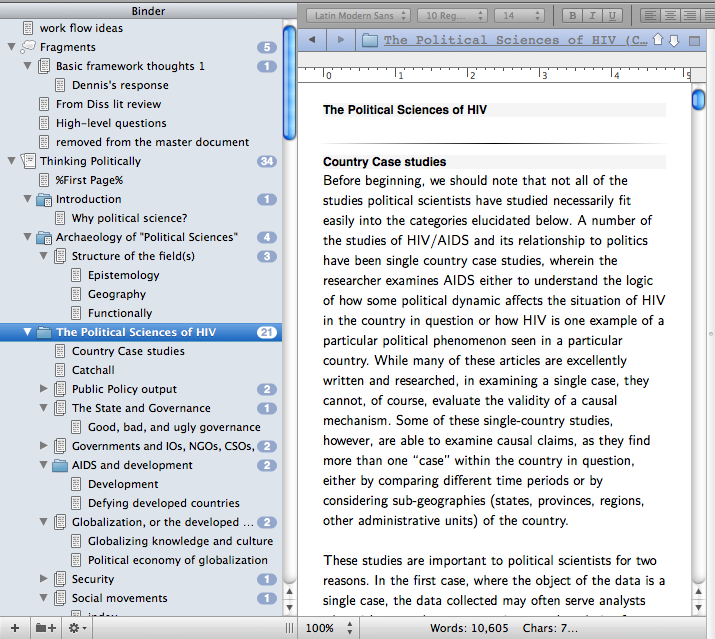The height and width of the screenshot is (639, 715).
Task: Open the 10 Regular typeface dropdown
Action: tap(452, 16)
